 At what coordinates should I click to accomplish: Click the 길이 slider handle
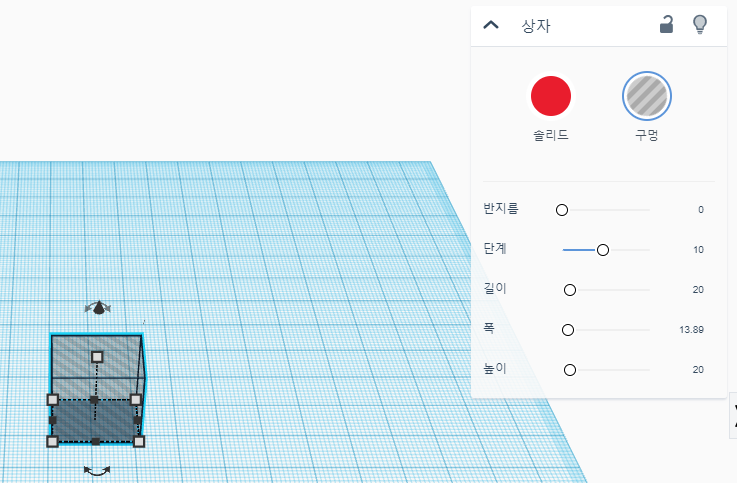pos(570,290)
